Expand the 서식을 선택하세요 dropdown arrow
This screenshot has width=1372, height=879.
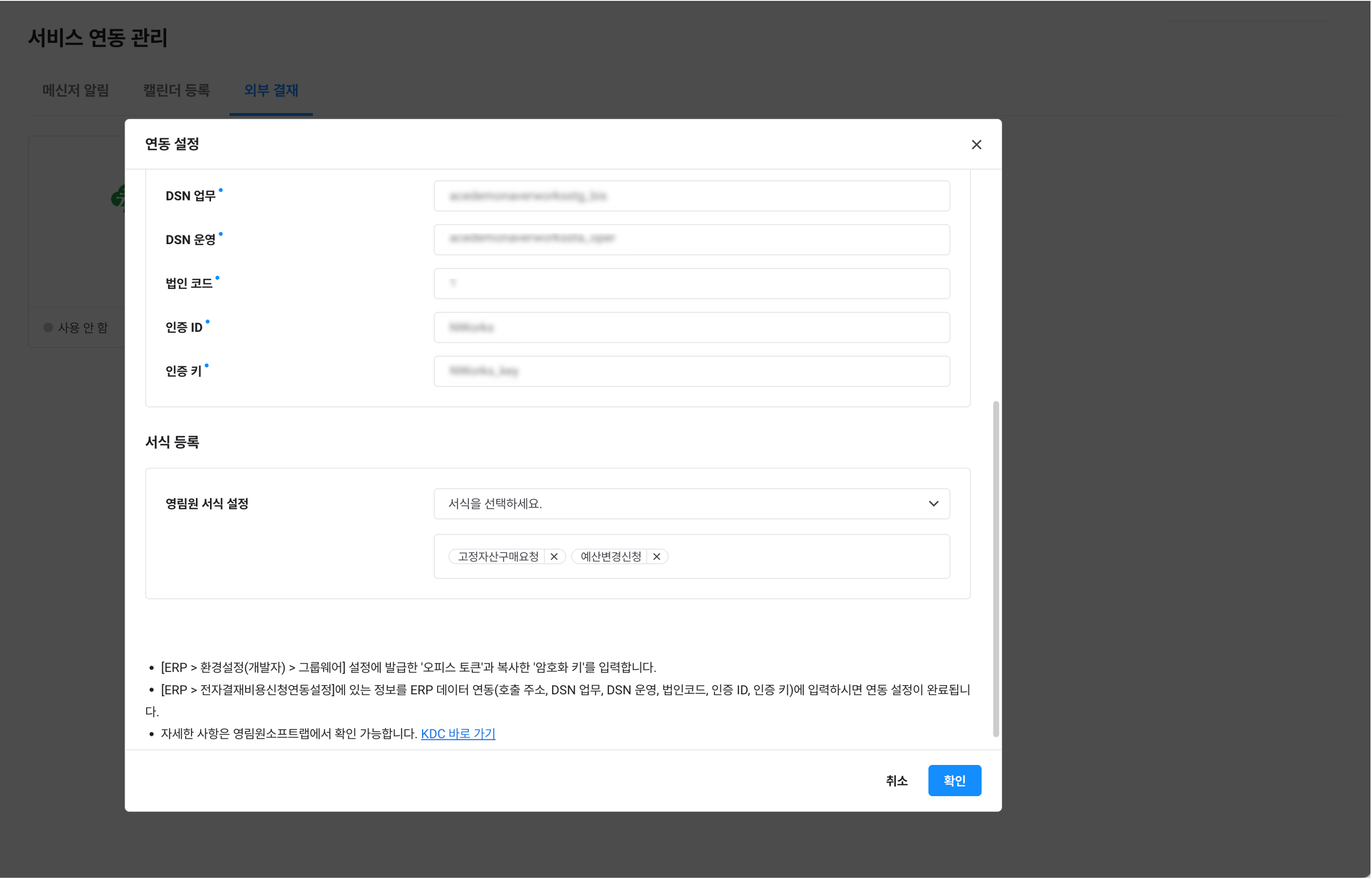[x=933, y=503]
